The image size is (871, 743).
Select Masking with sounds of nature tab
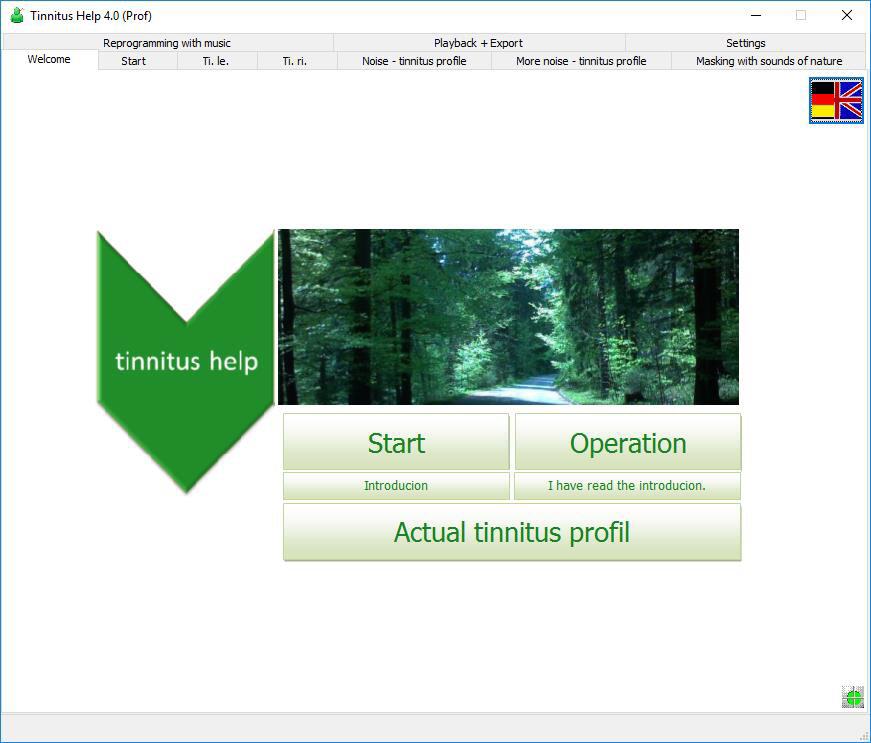tap(769, 61)
